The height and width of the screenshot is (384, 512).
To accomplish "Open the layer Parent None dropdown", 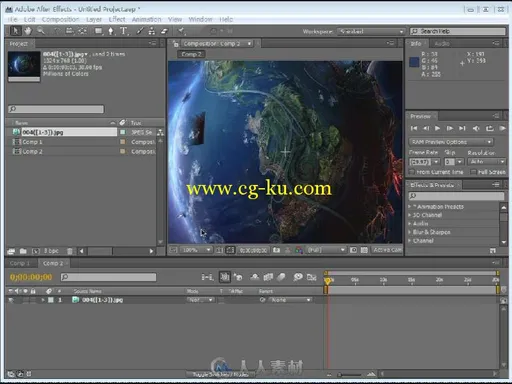I will [290, 300].
